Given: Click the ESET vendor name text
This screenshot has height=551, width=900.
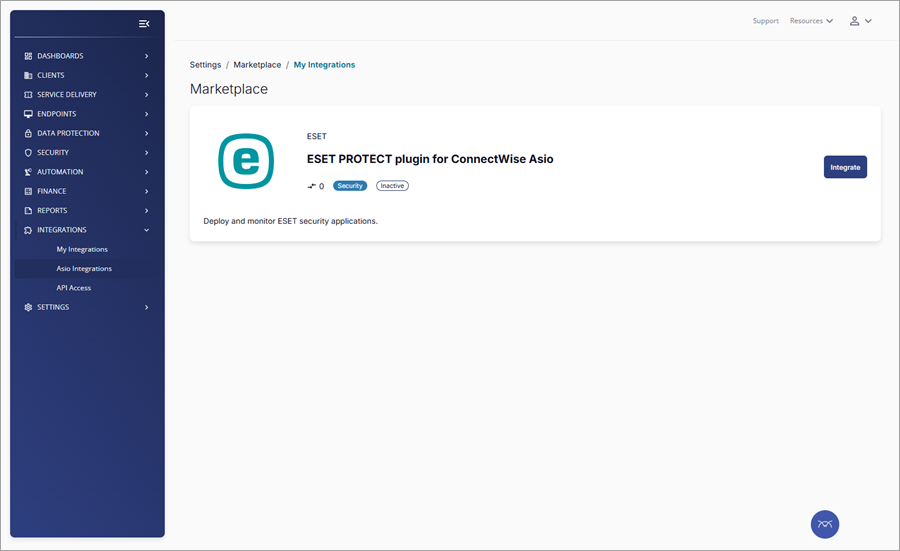Looking at the screenshot, I should point(316,136).
